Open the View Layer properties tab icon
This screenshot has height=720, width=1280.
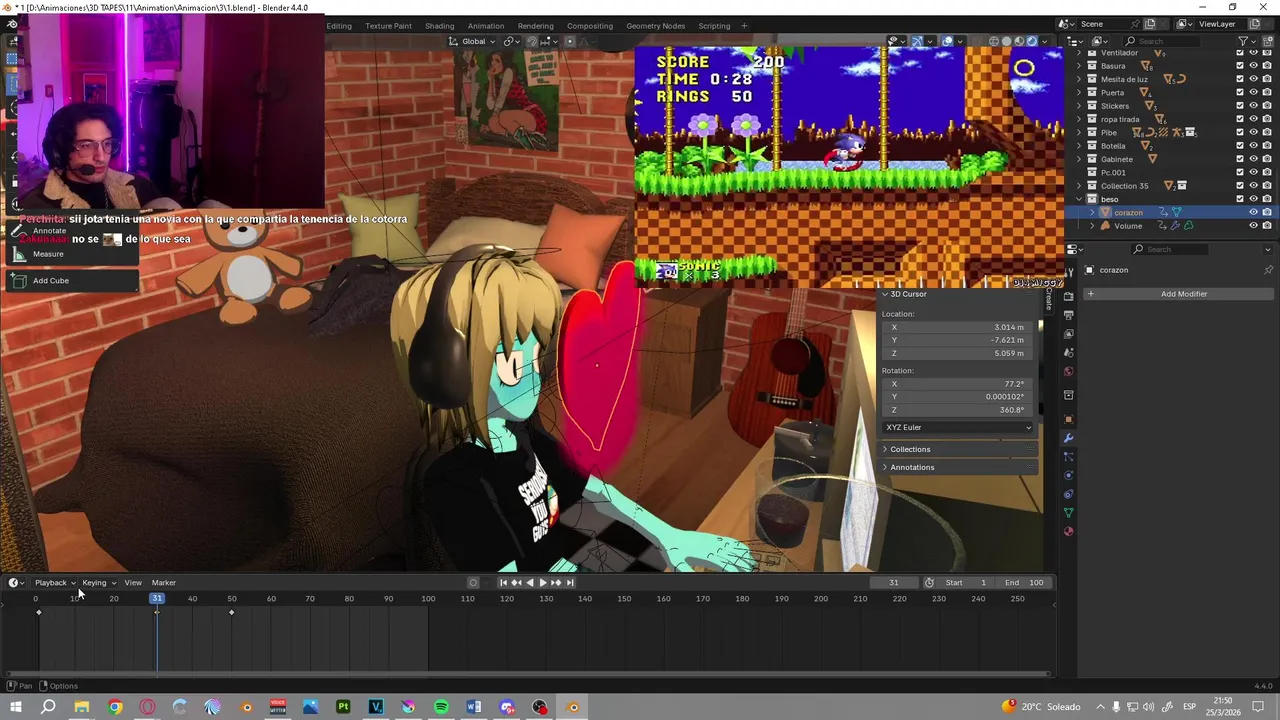pos(1068,334)
